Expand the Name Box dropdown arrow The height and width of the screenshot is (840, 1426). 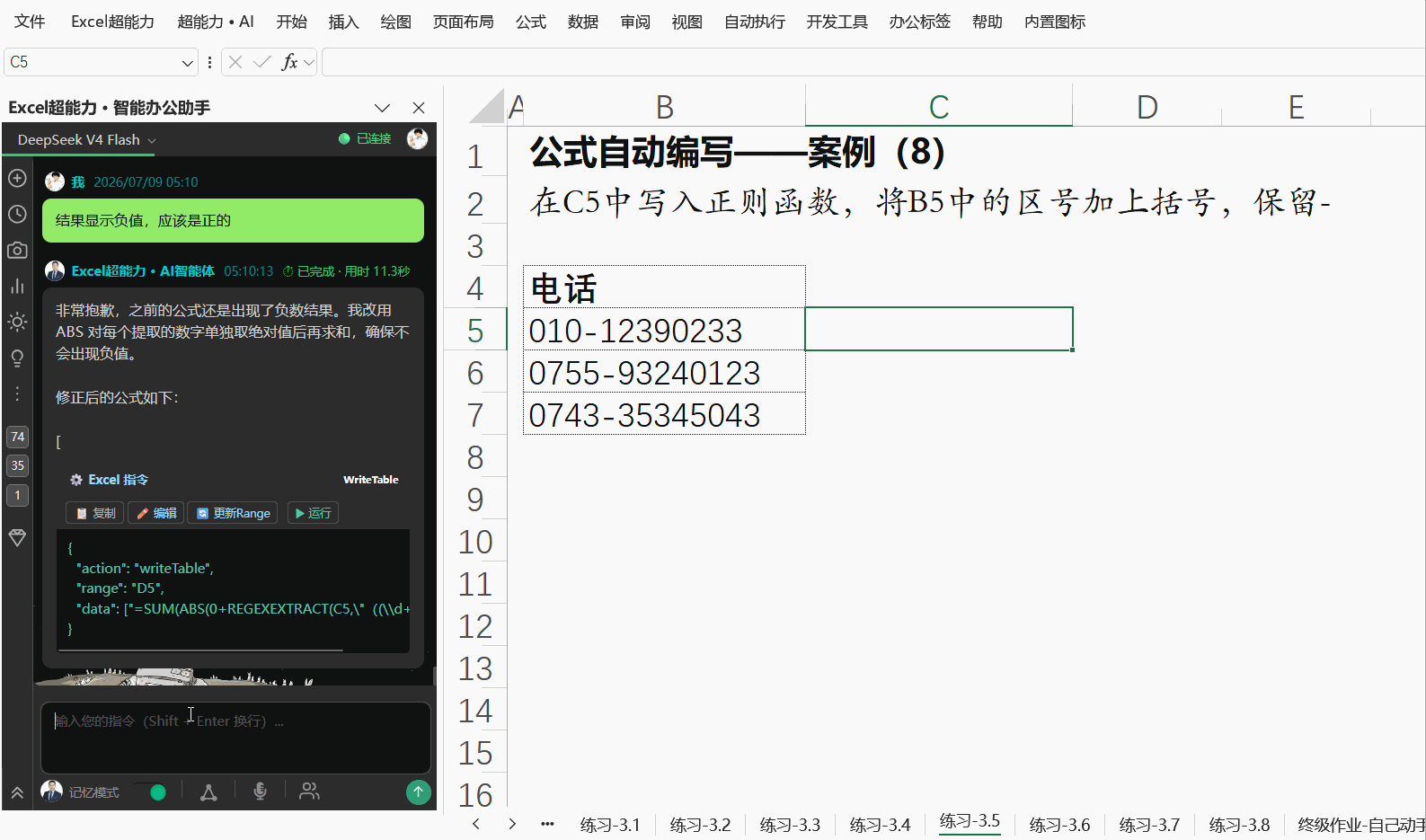click(x=187, y=62)
